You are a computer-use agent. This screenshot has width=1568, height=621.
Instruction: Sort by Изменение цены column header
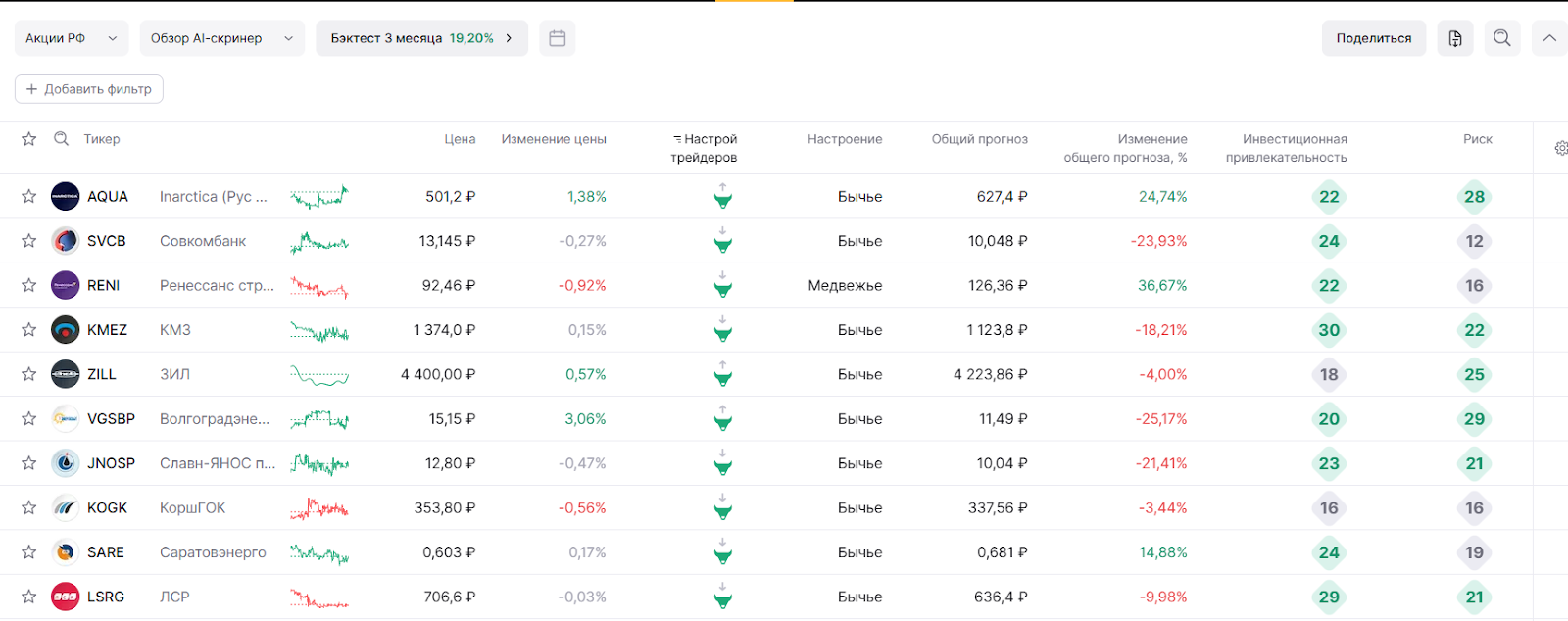pyautogui.click(x=554, y=139)
